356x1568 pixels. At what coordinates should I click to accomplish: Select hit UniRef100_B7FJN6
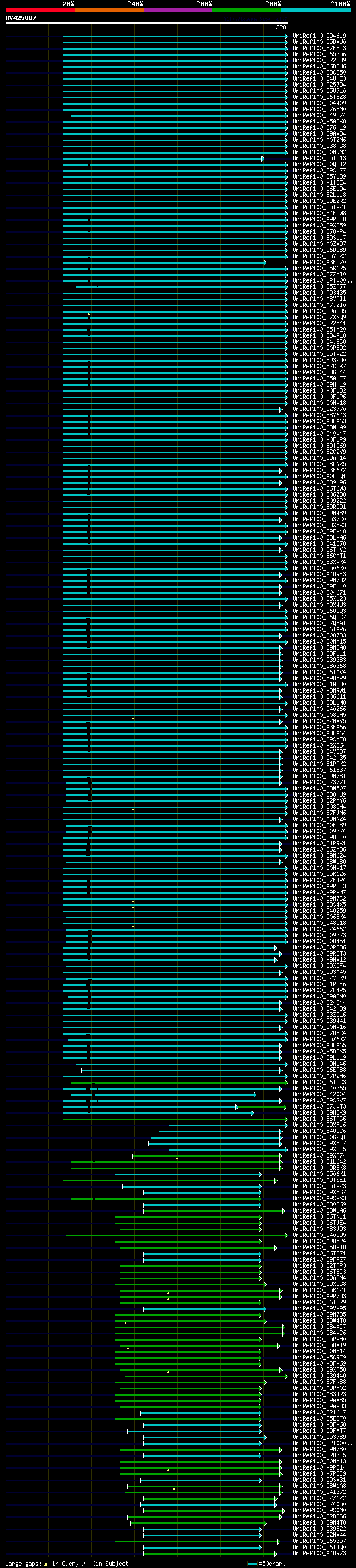[319, 813]
